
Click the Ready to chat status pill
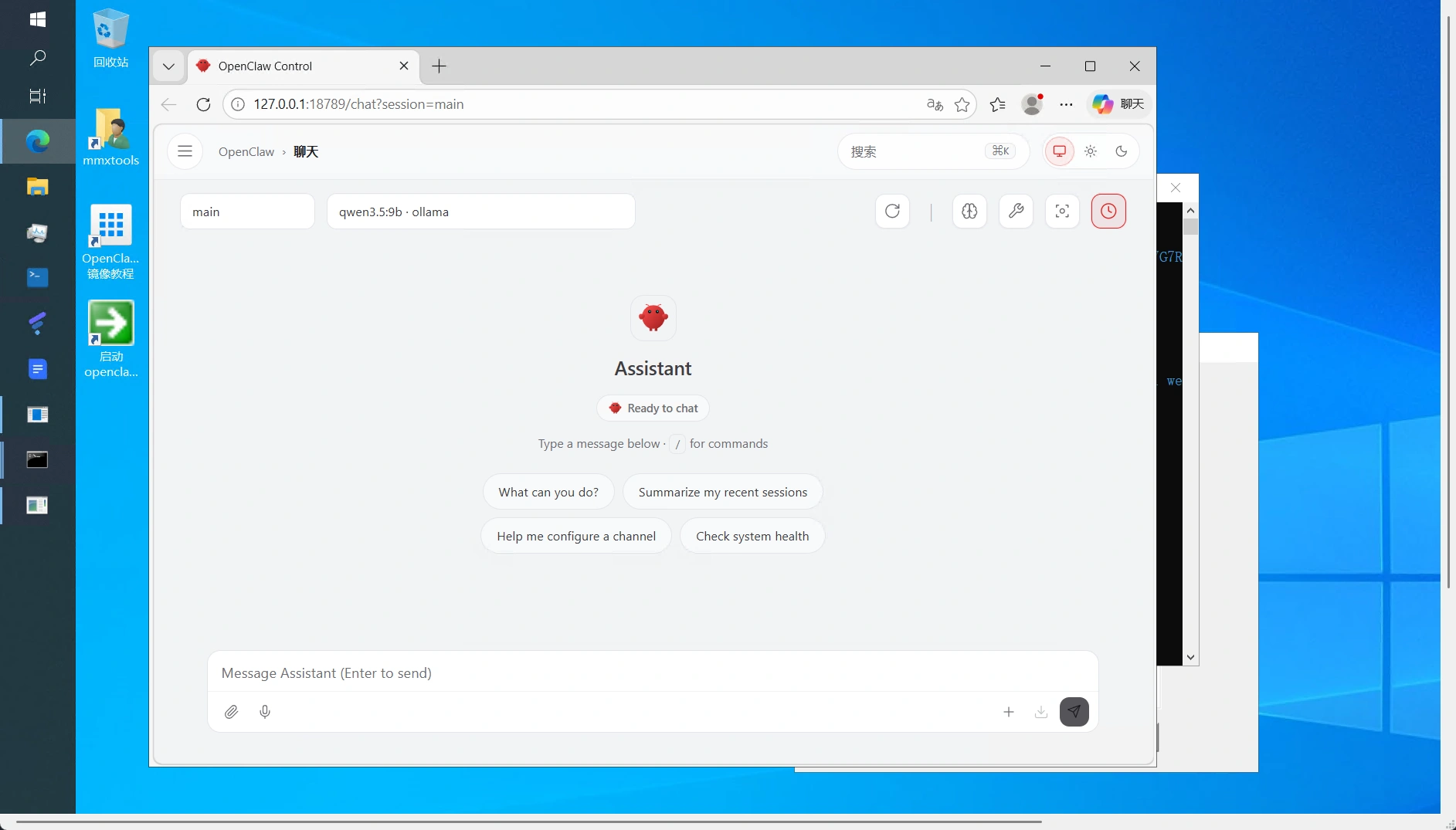pyautogui.click(x=653, y=408)
